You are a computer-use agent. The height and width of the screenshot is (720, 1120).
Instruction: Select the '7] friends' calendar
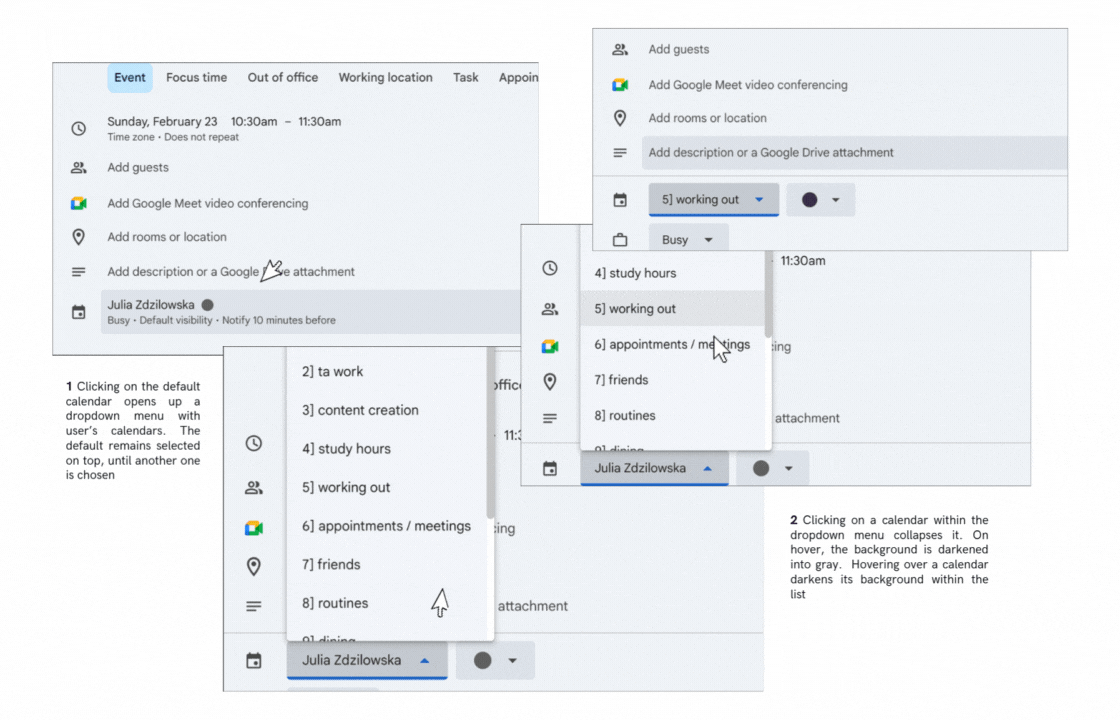(x=622, y=380)
